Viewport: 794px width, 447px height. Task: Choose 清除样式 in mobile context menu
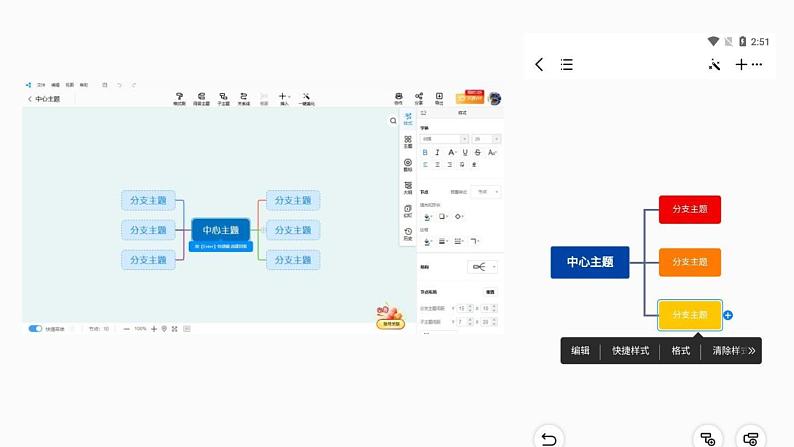point(729,350)
